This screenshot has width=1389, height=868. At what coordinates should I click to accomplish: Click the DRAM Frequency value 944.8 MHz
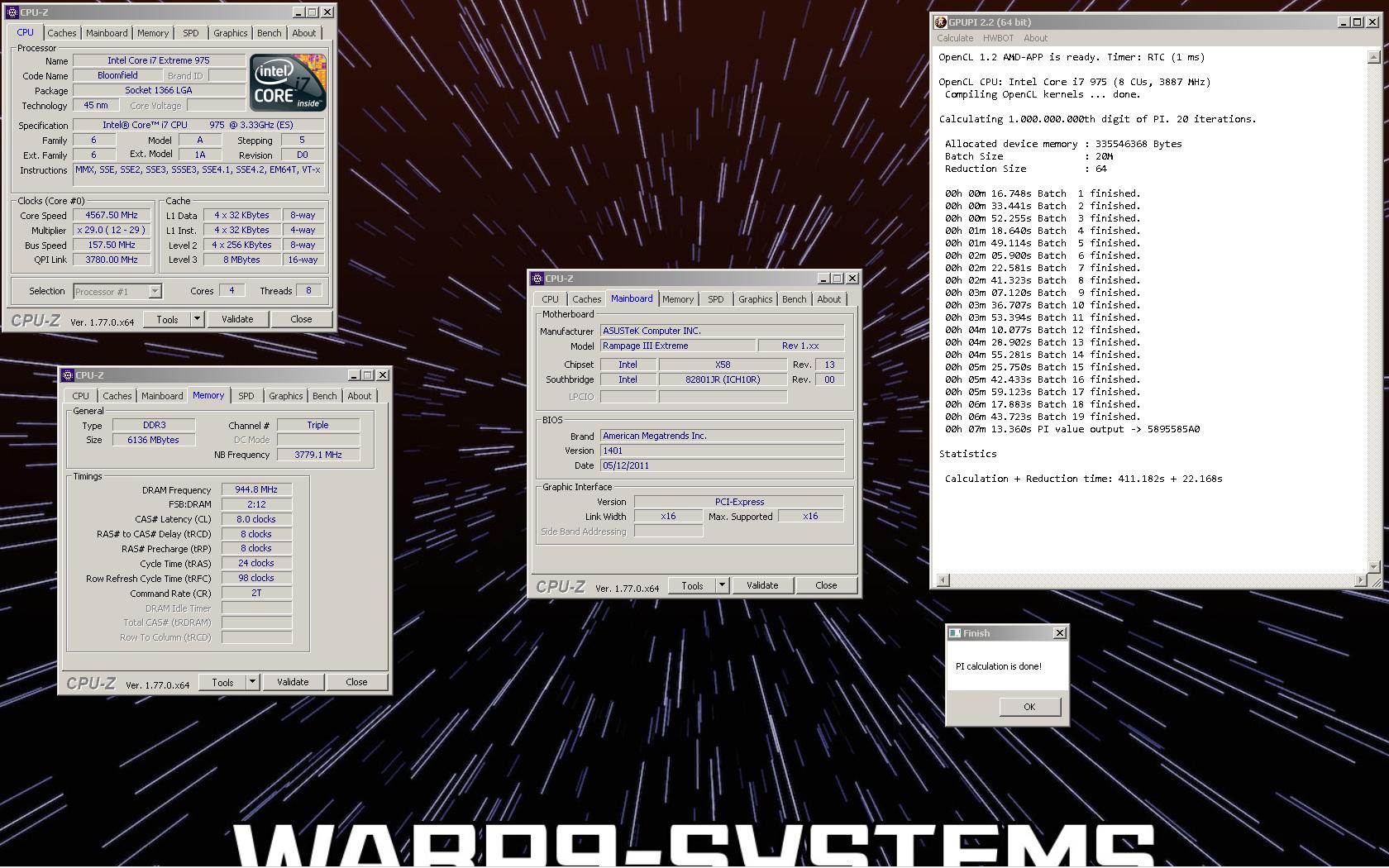coord(256,489)
